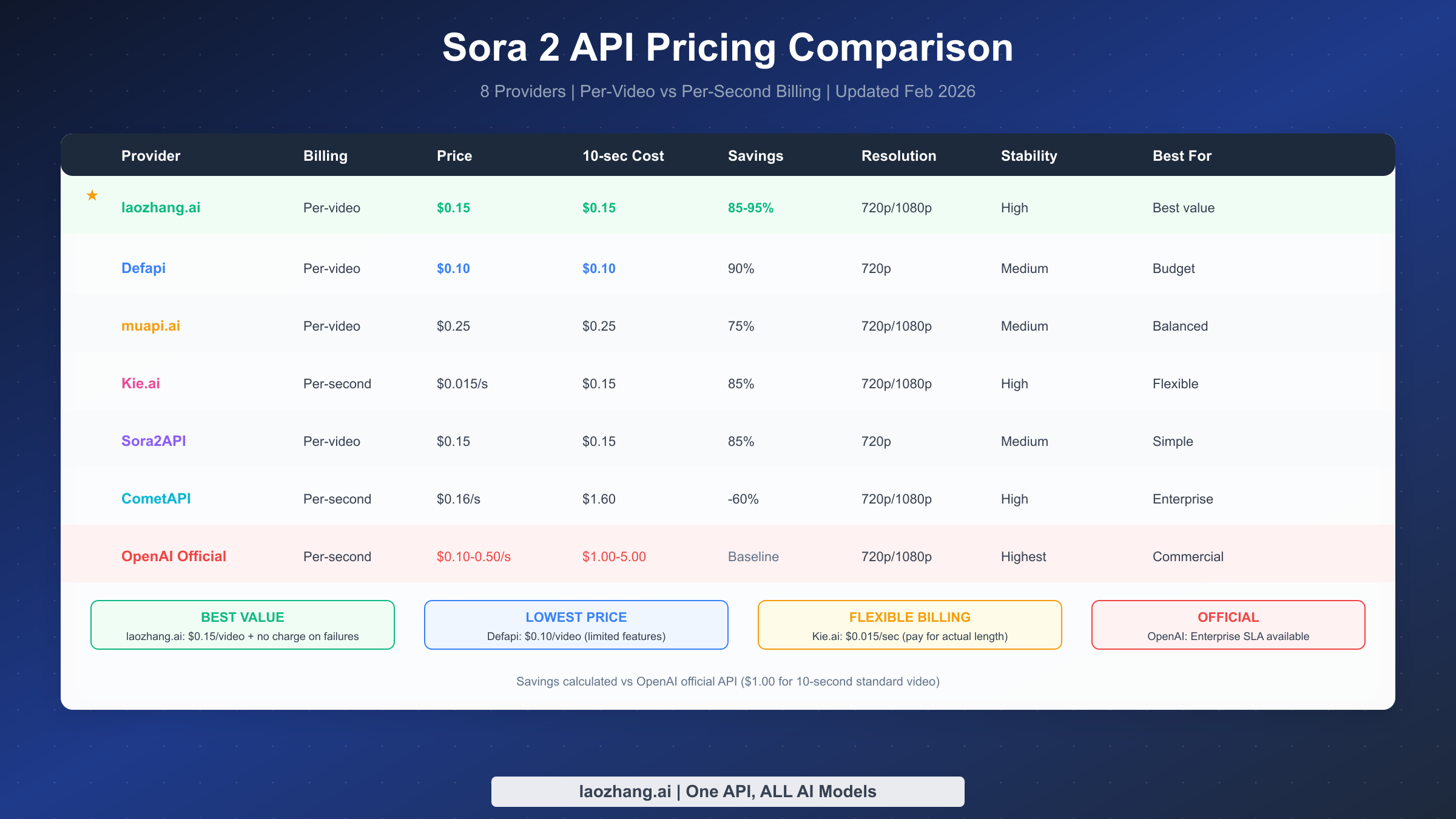Screen dimensions: 1456x819
Task: Open the OpenAI Official provider link
Action: 174,556
